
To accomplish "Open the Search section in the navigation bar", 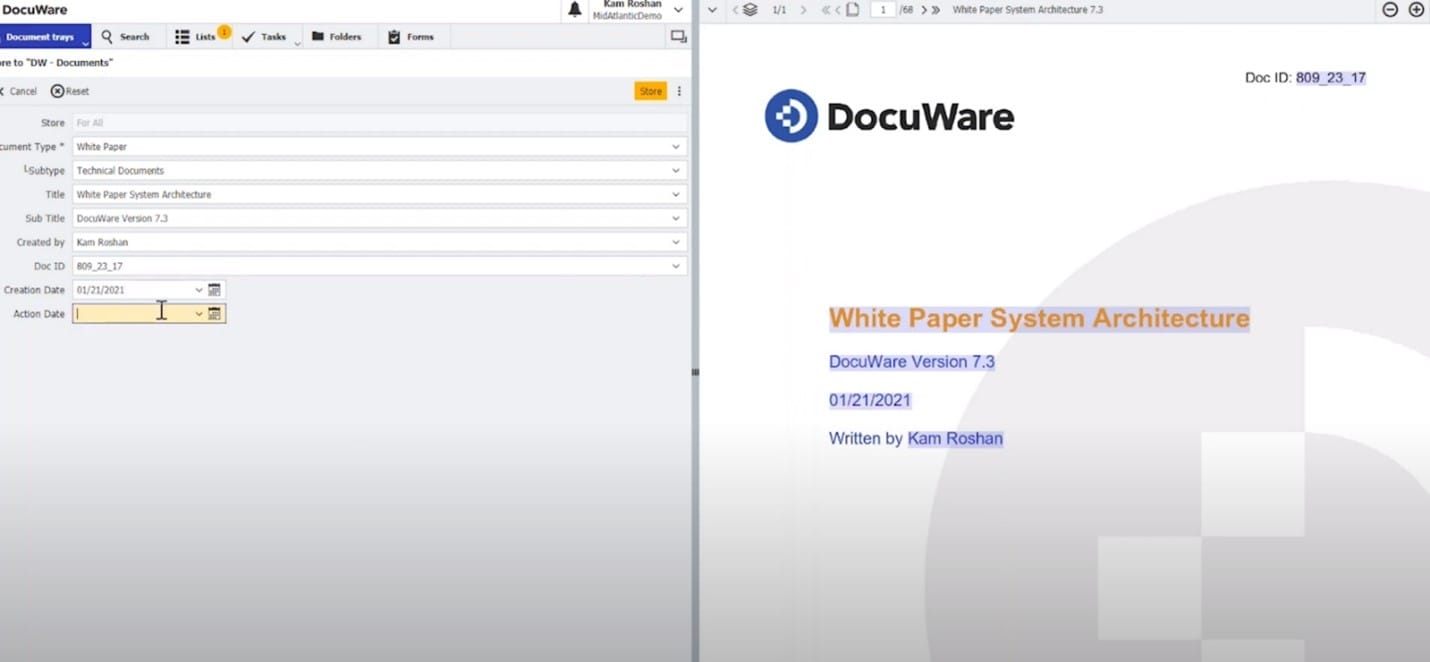I will tap(128, 36).
